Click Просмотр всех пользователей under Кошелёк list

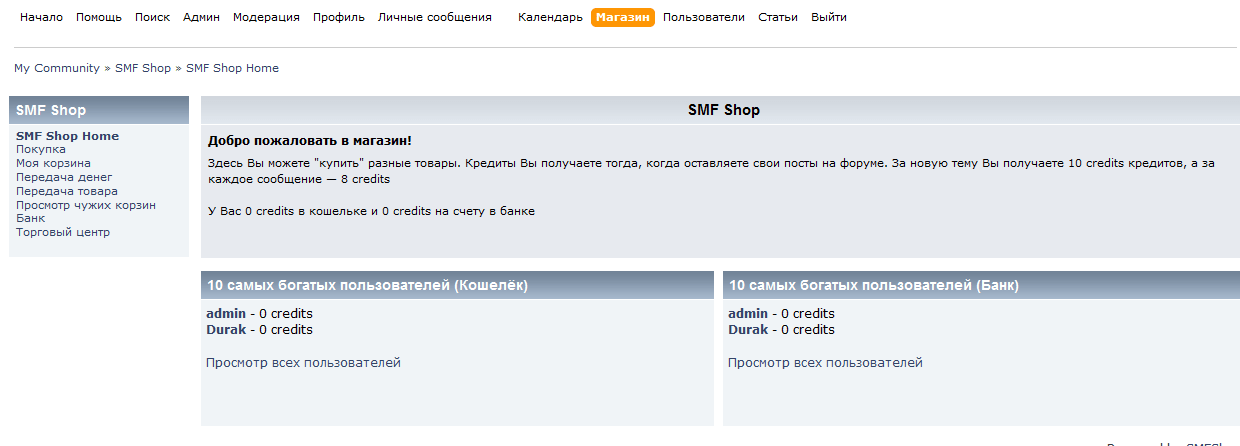pyautogui.click(x=303, y=362)
